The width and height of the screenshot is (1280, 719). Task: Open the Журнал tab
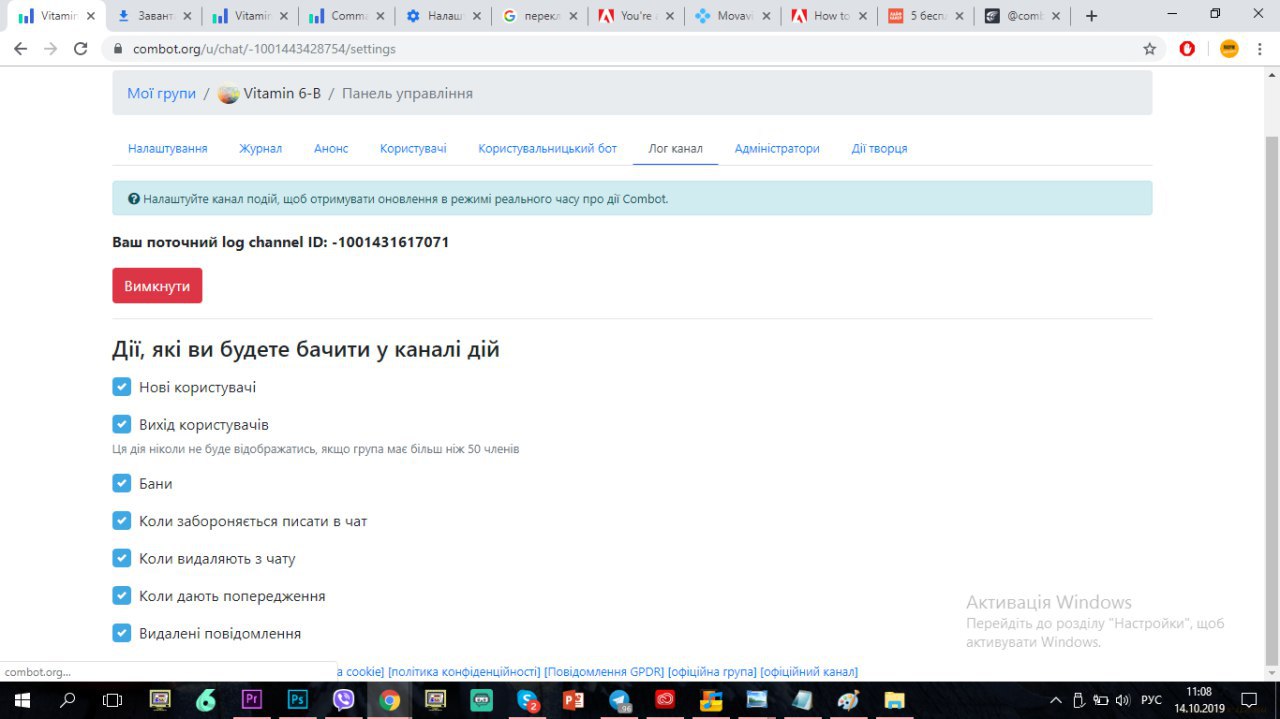coord(261,148)
